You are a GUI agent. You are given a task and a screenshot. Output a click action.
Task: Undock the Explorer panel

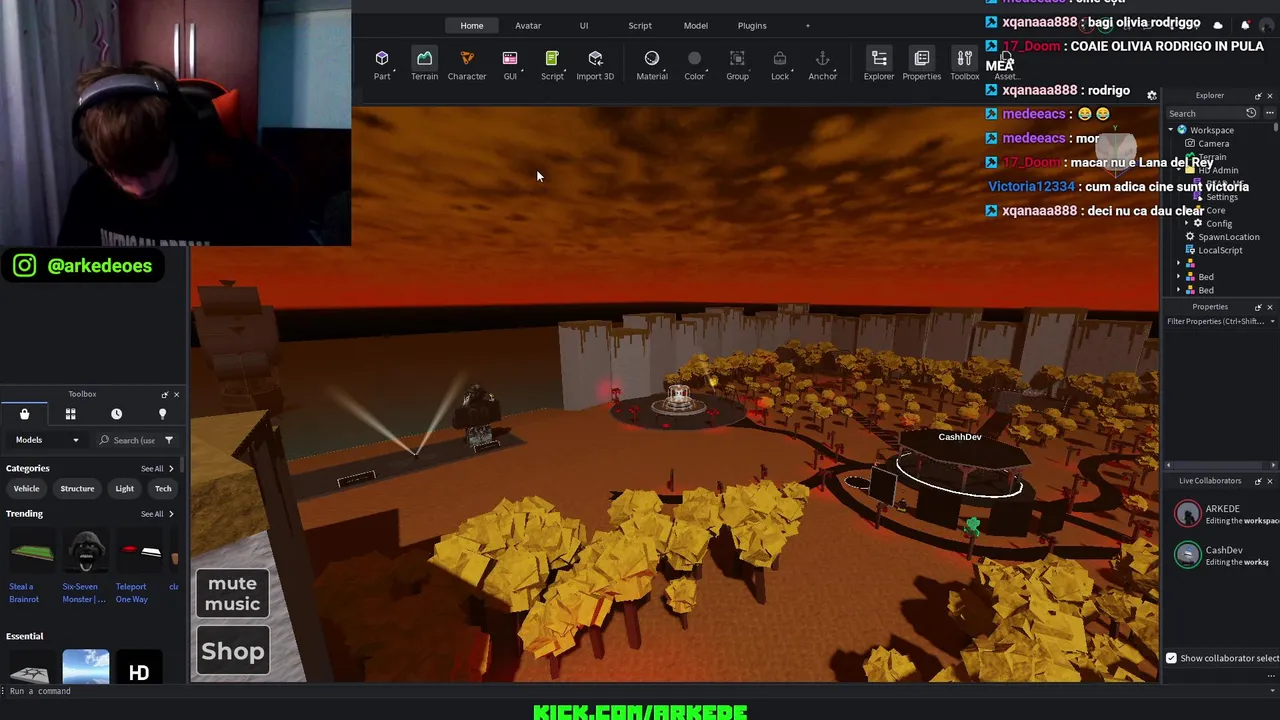(1258, 96)
